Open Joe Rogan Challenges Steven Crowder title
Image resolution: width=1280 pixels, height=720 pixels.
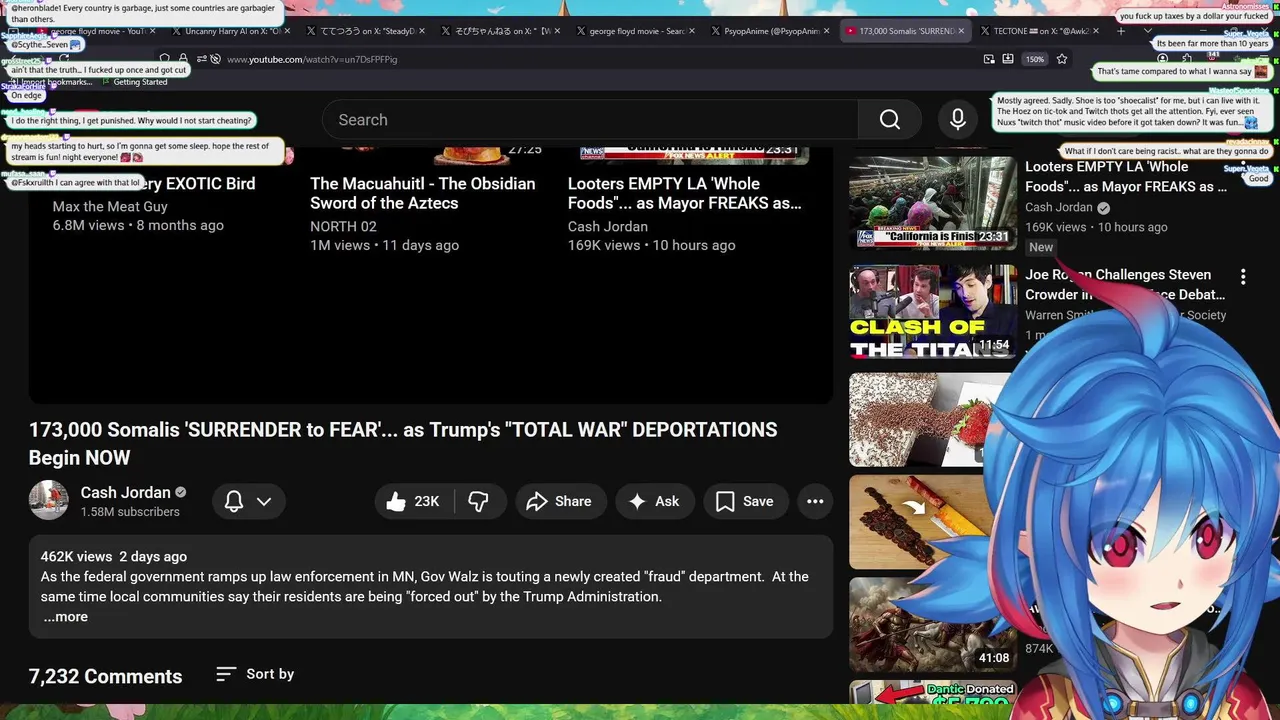1125,285
